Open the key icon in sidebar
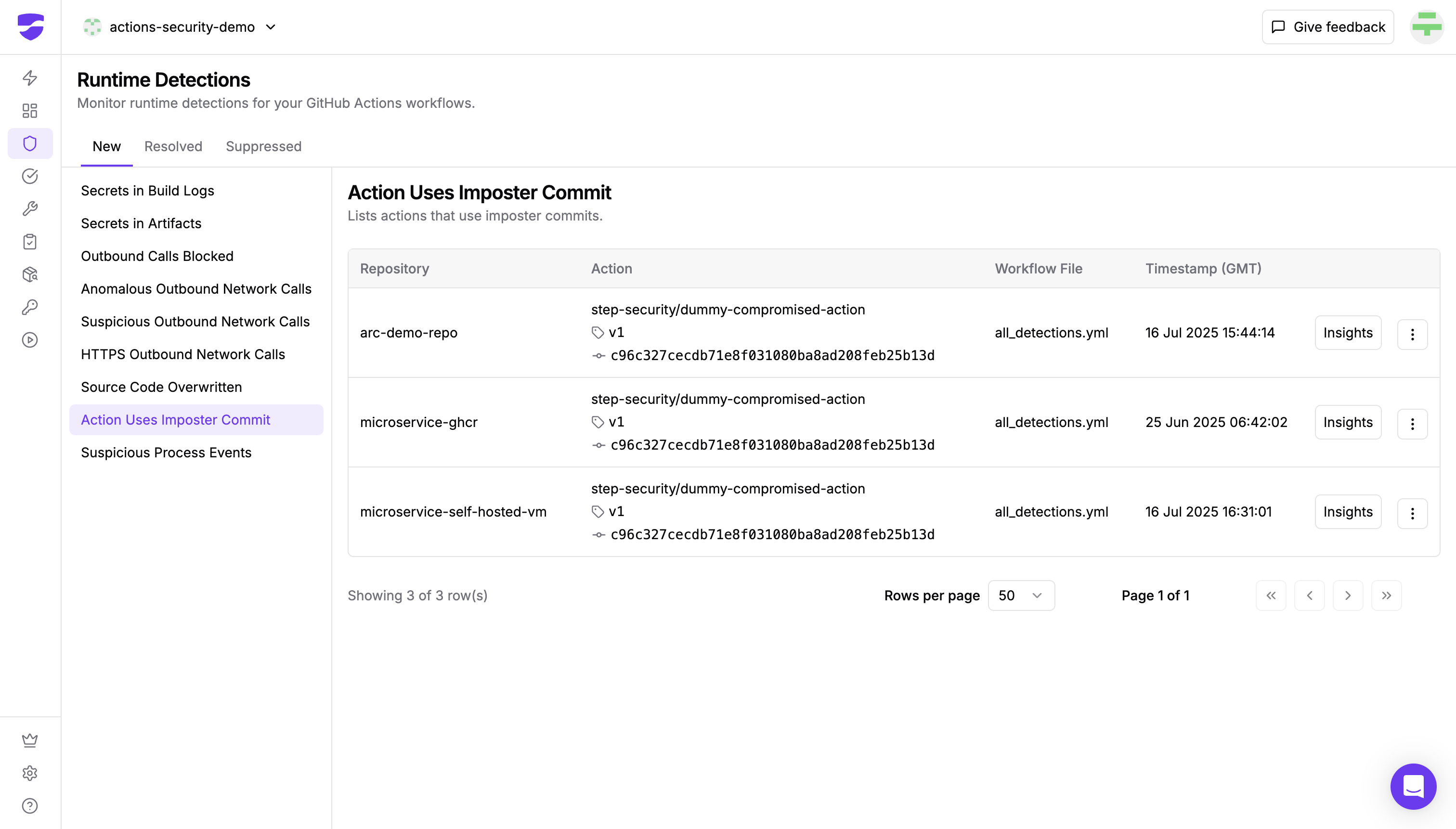 tap(29, 308)
